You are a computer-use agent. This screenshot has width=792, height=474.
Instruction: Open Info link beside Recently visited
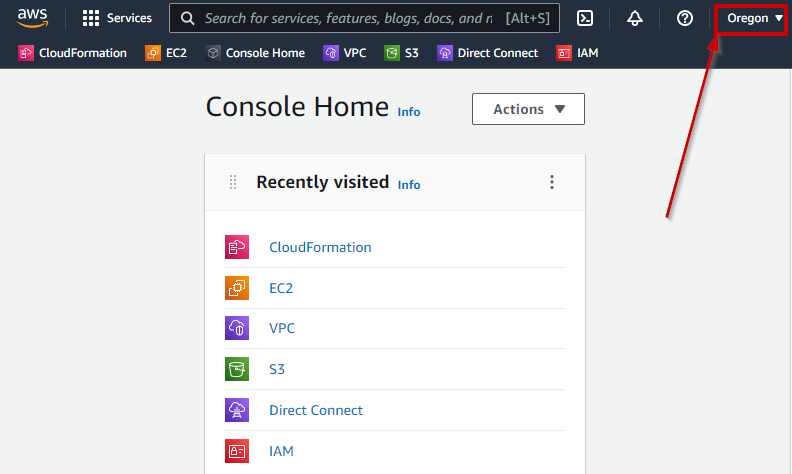coord(409,185)
